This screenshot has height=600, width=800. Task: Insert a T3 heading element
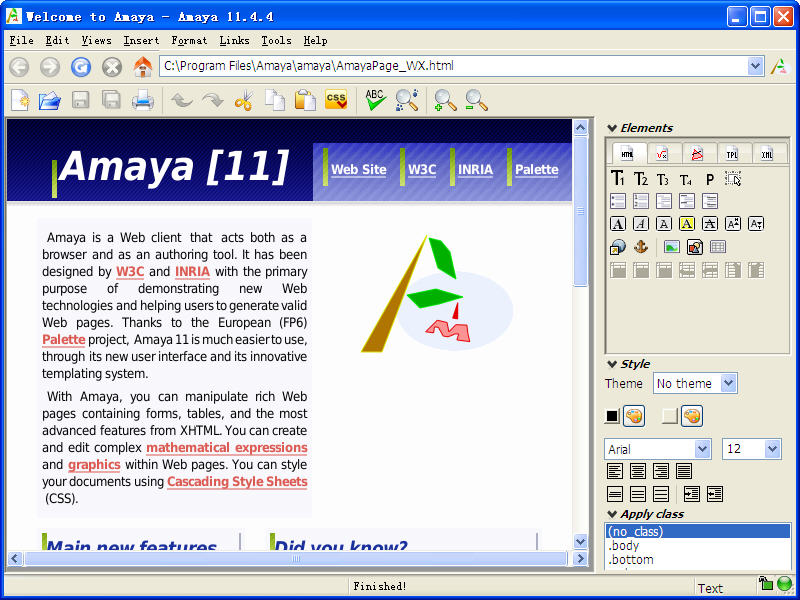(x=663, y=180)
